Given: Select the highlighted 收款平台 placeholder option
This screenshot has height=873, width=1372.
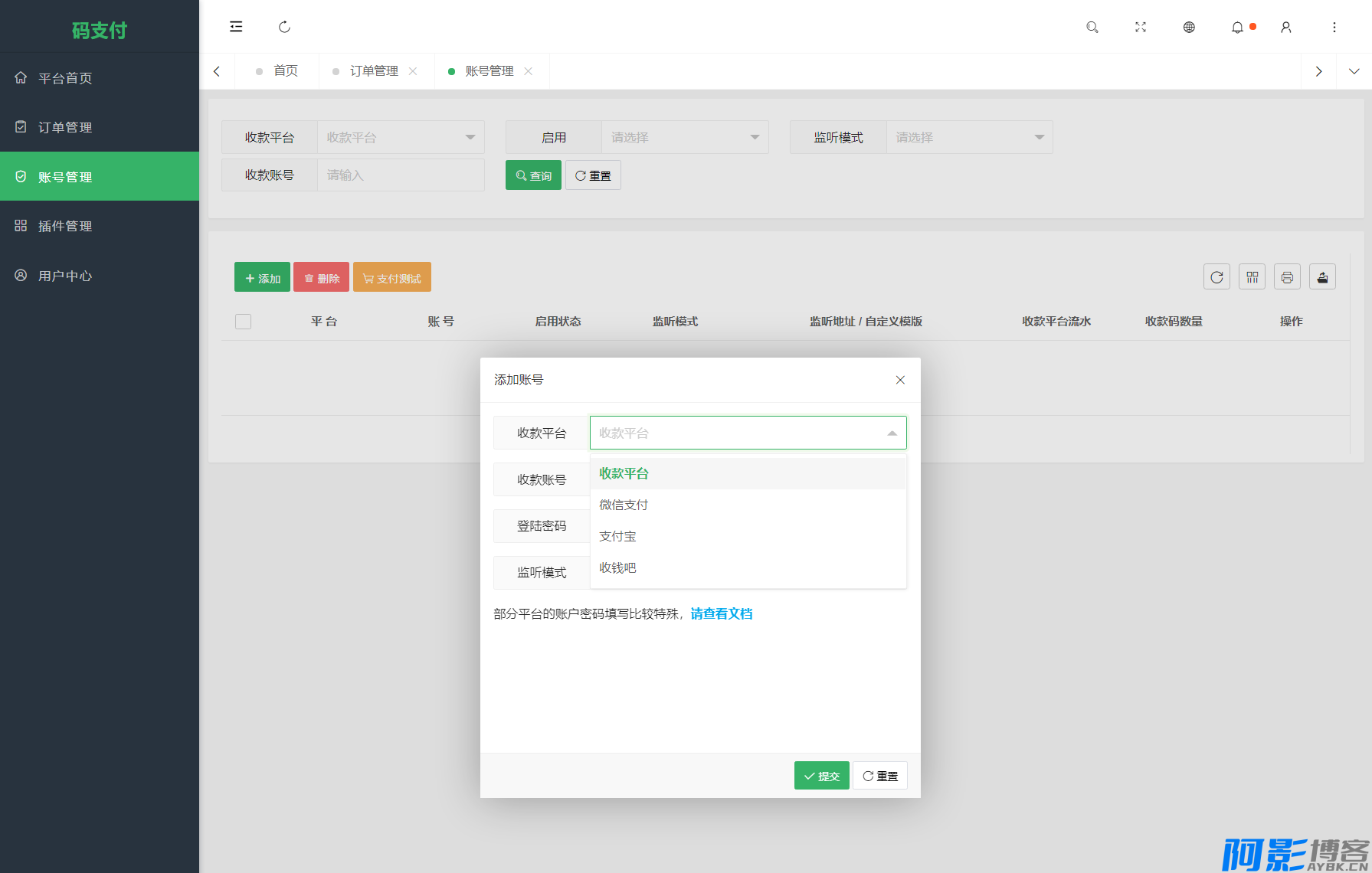Looking at the screenshot, I should (x=748, y=473).
